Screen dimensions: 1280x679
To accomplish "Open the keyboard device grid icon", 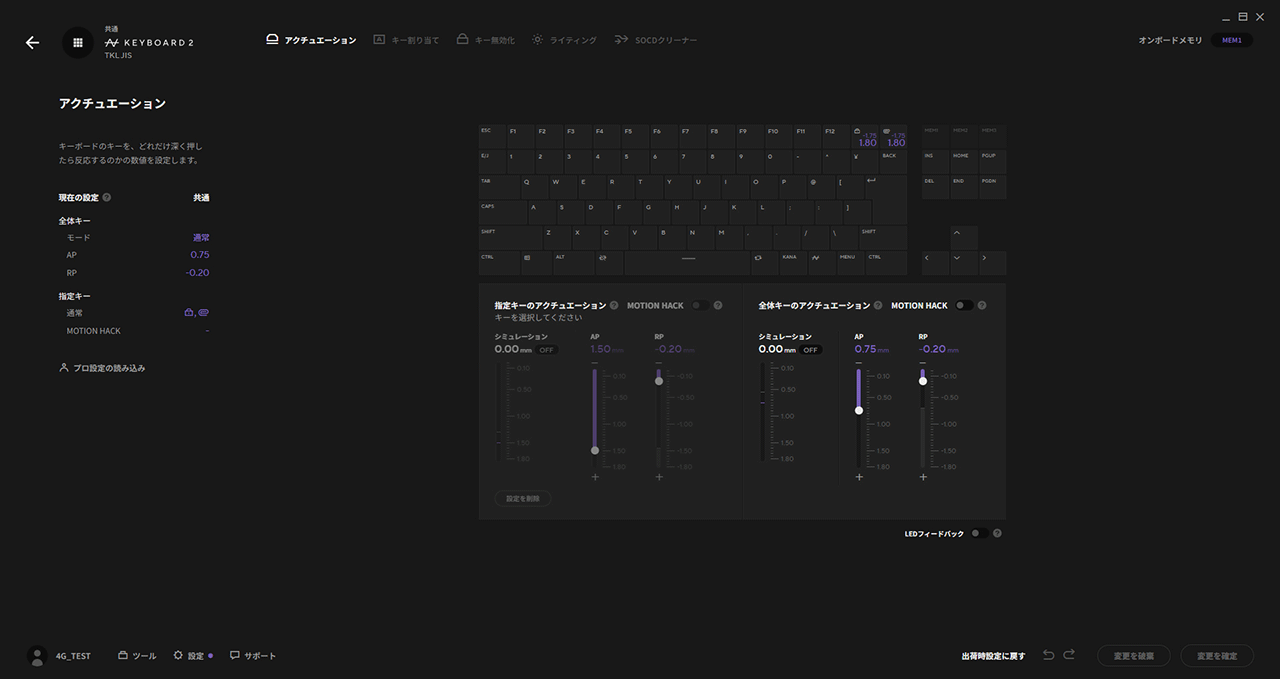I will click(77, 42).
